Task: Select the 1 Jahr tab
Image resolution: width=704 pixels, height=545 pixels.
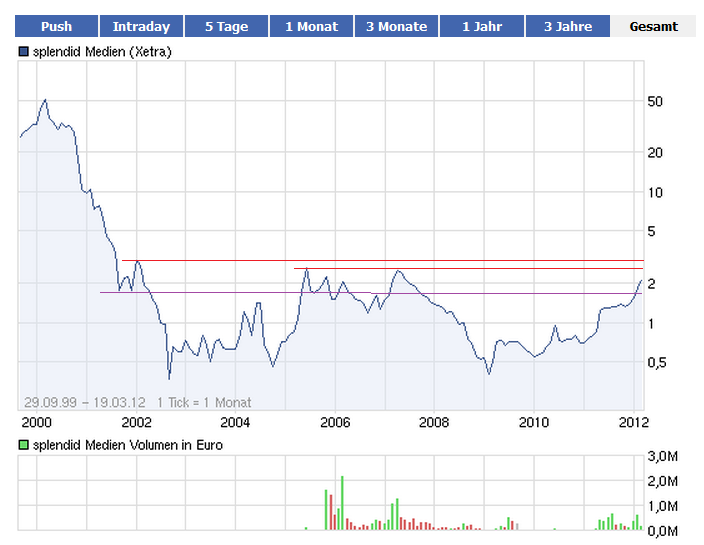Action: pyautogui.click(x=482, y=27)
